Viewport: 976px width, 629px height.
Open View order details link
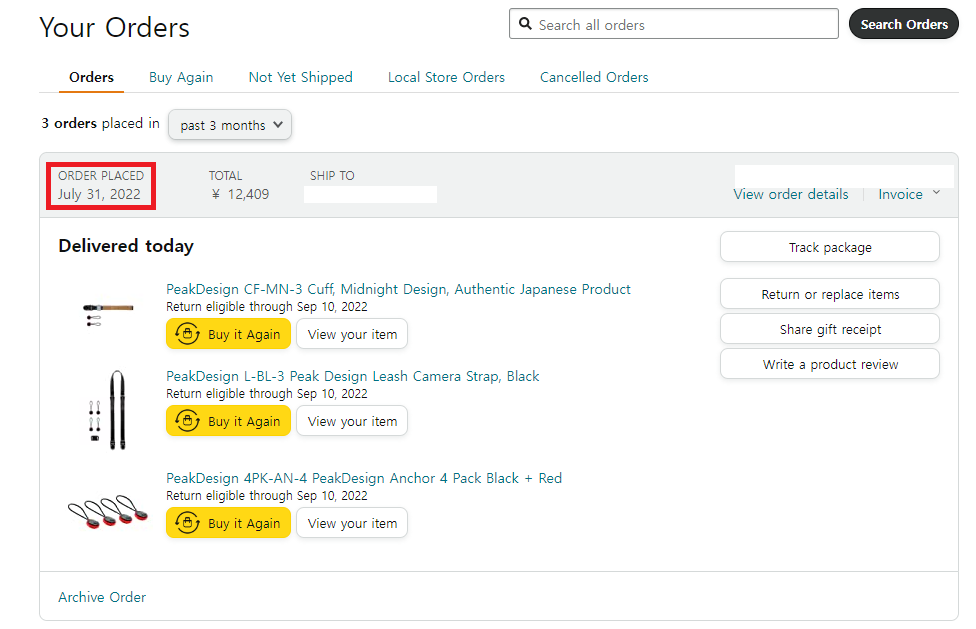tap(791, 194)
